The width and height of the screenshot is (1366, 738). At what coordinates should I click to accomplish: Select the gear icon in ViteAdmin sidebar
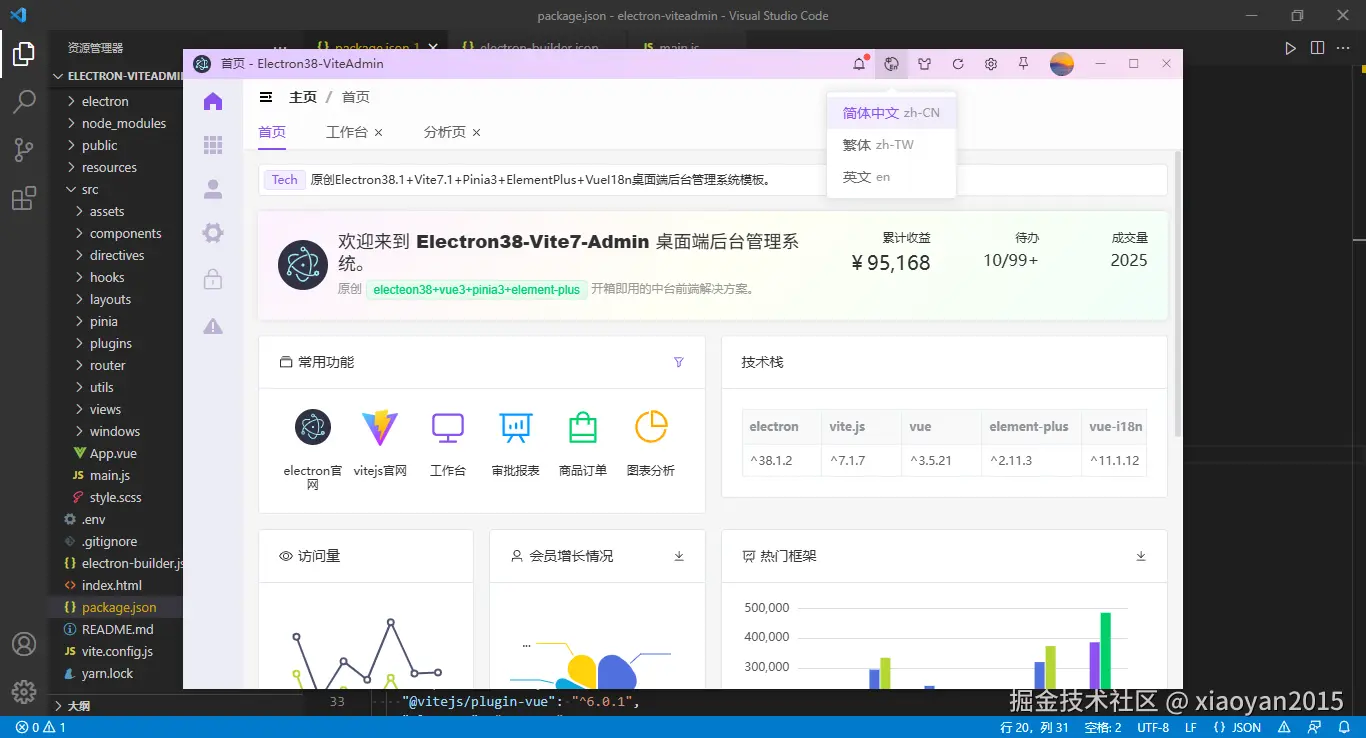(213, 233)
